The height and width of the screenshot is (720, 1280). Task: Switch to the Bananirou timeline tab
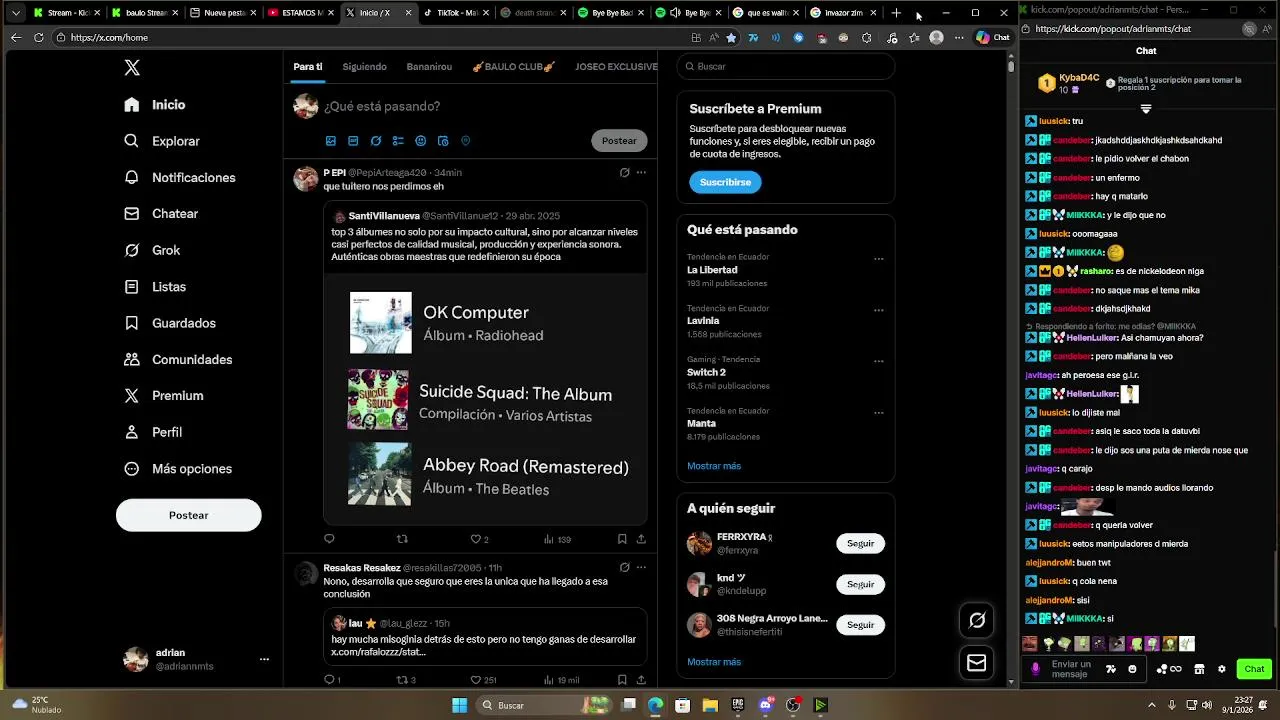pyautogui.click(x=429, y=66)
